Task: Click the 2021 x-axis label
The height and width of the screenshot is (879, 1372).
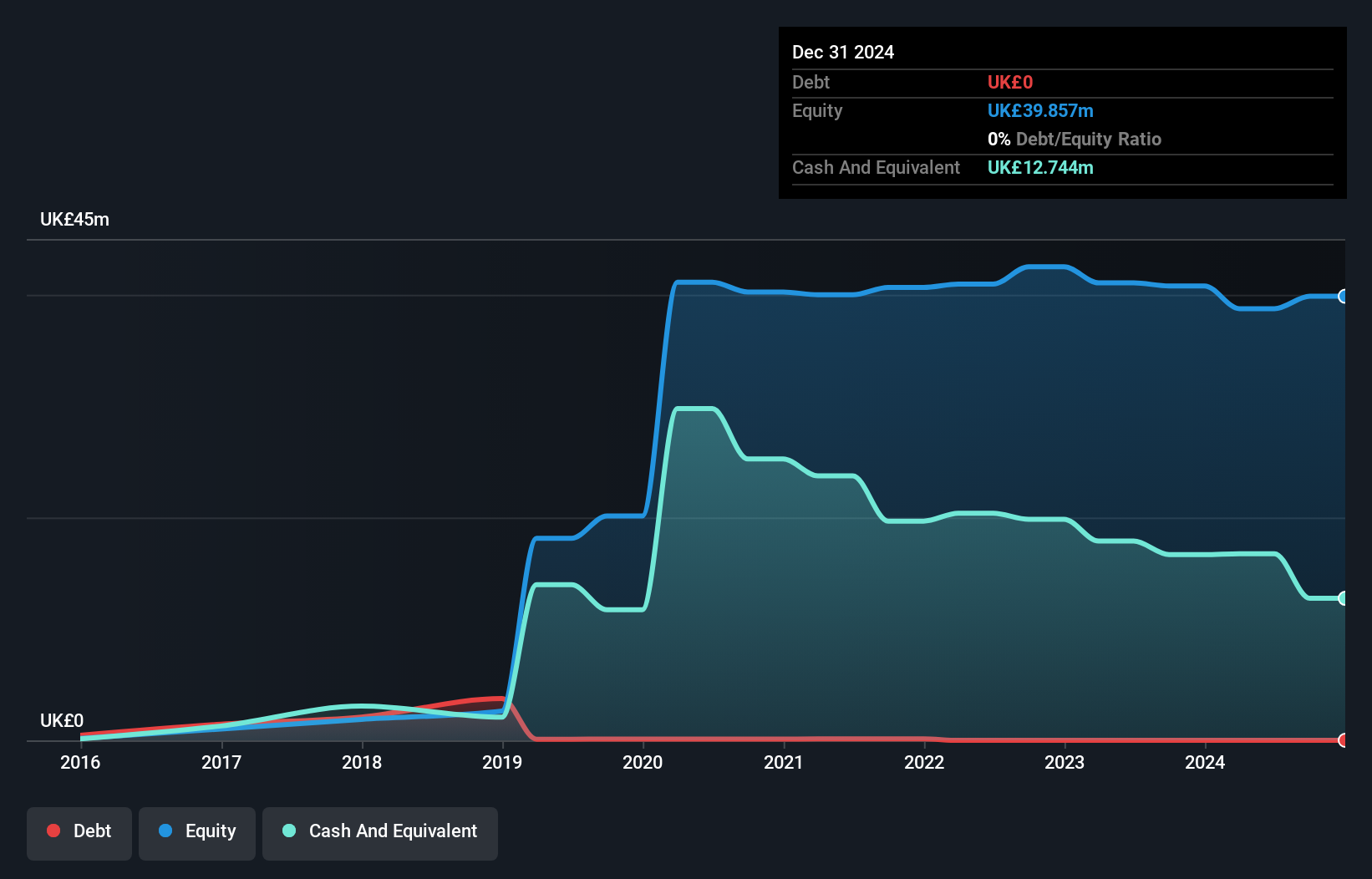Action: [x=784, y=762]
